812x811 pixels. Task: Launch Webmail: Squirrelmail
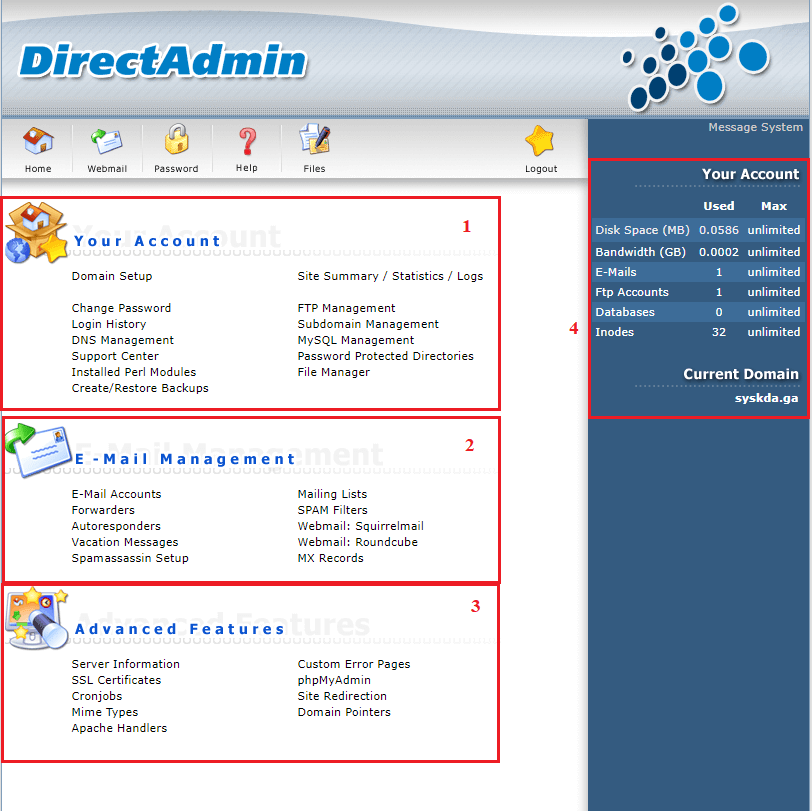click(x=360, y=526)
